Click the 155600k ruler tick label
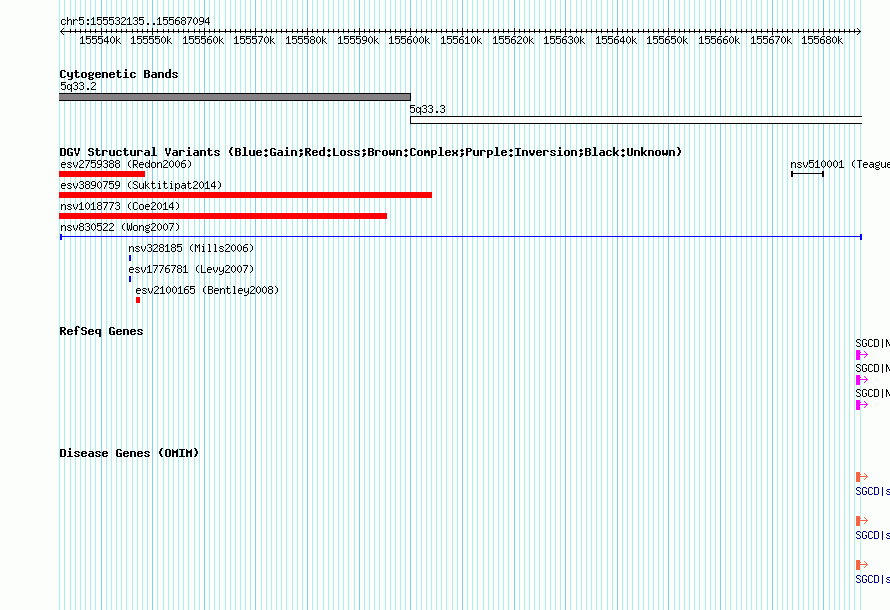The image size is (890, 610). click(x=409, y=41)
